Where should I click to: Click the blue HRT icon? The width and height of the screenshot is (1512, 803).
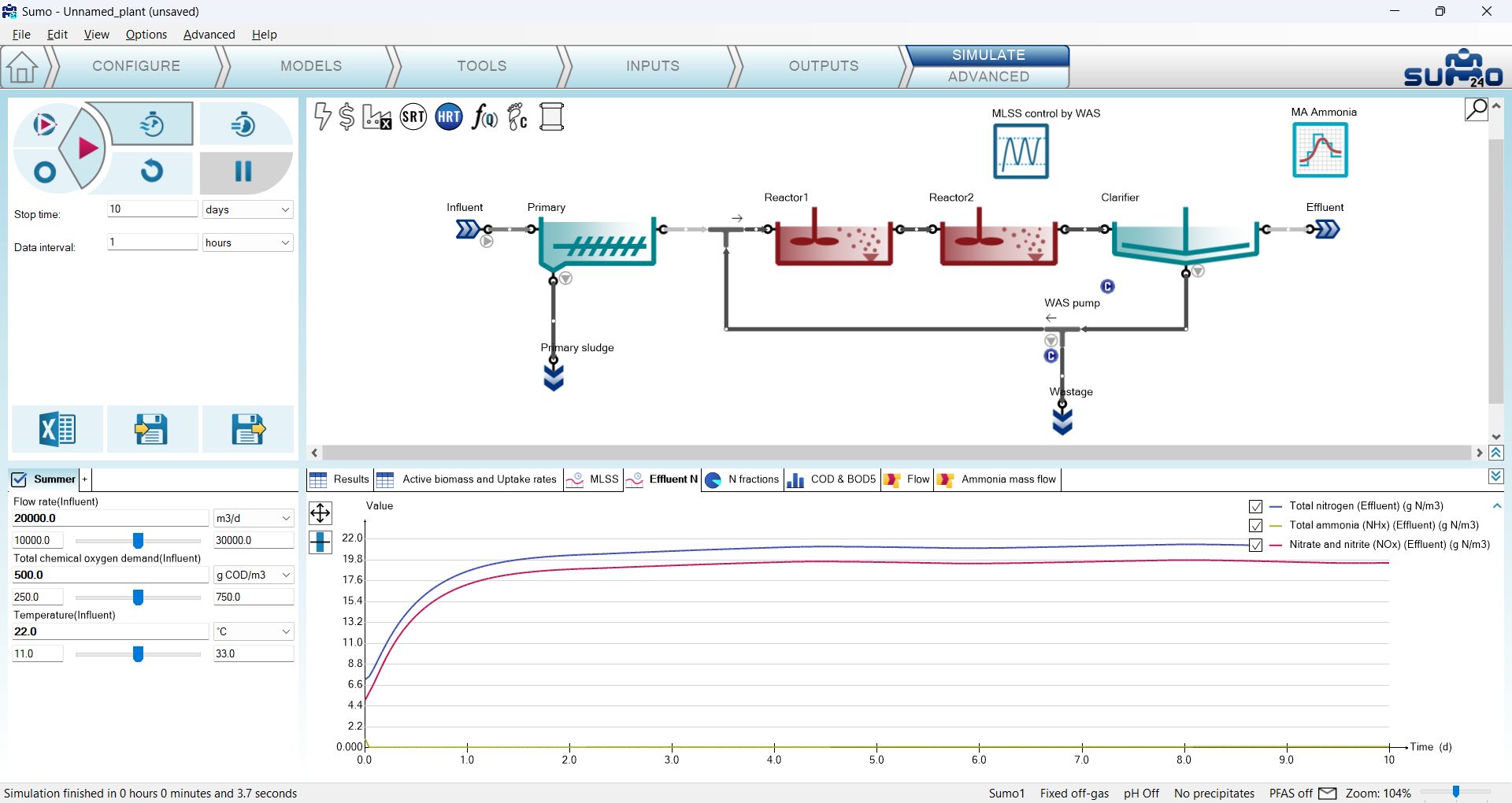point(449,117)
